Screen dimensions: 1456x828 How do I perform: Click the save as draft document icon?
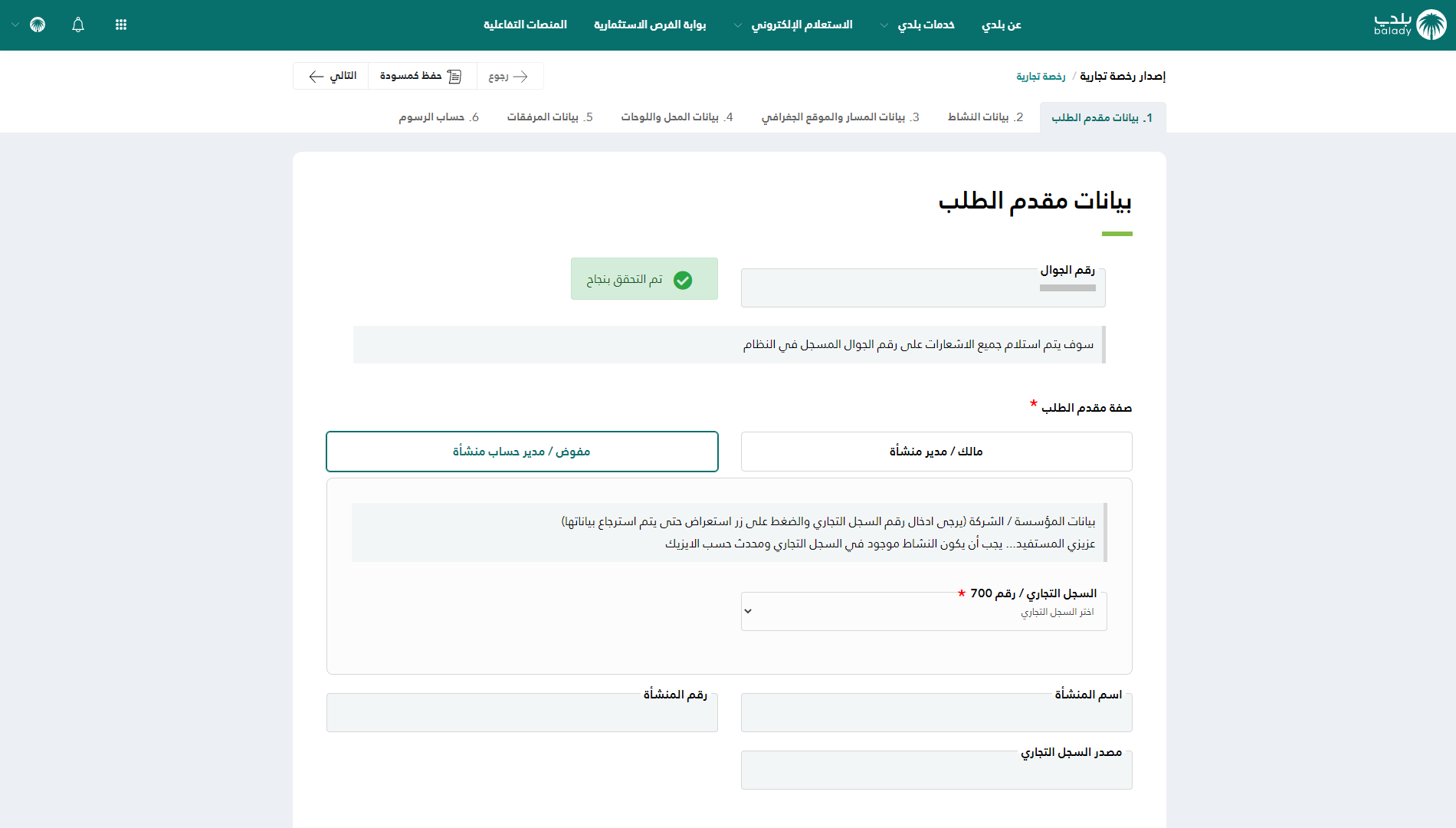coord(454,76)
